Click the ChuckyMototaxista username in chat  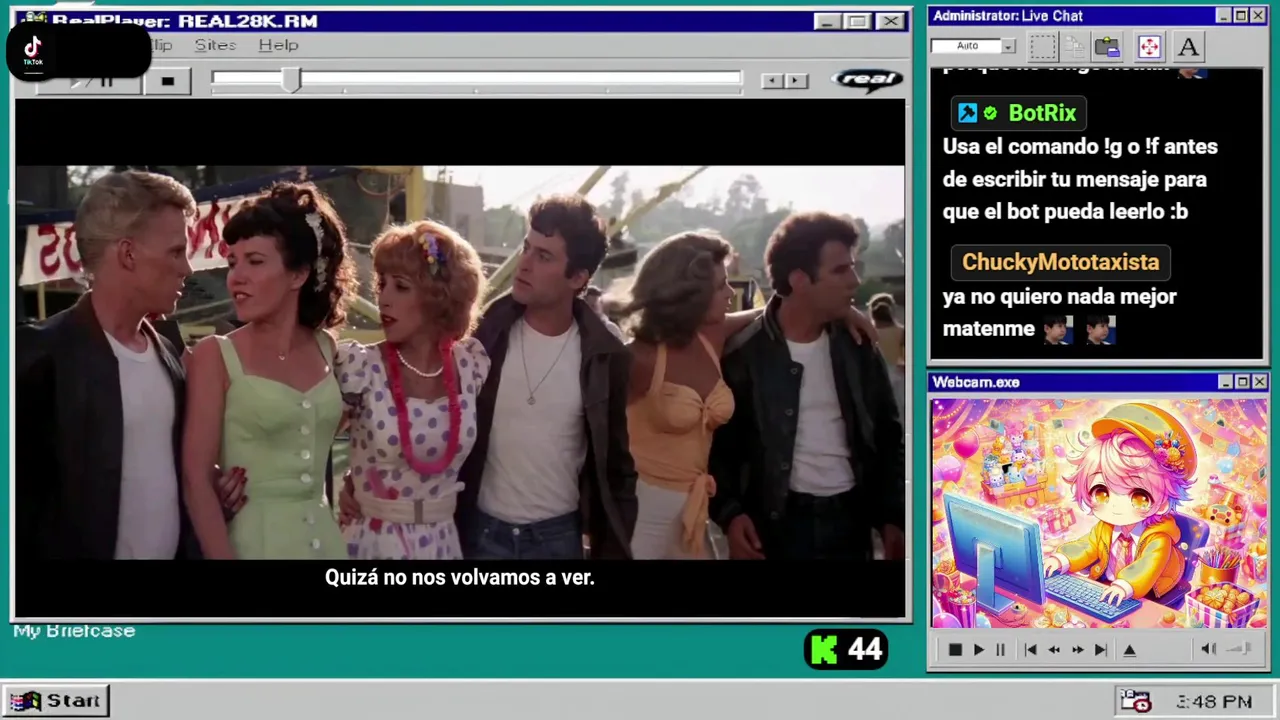(1060, 262)
